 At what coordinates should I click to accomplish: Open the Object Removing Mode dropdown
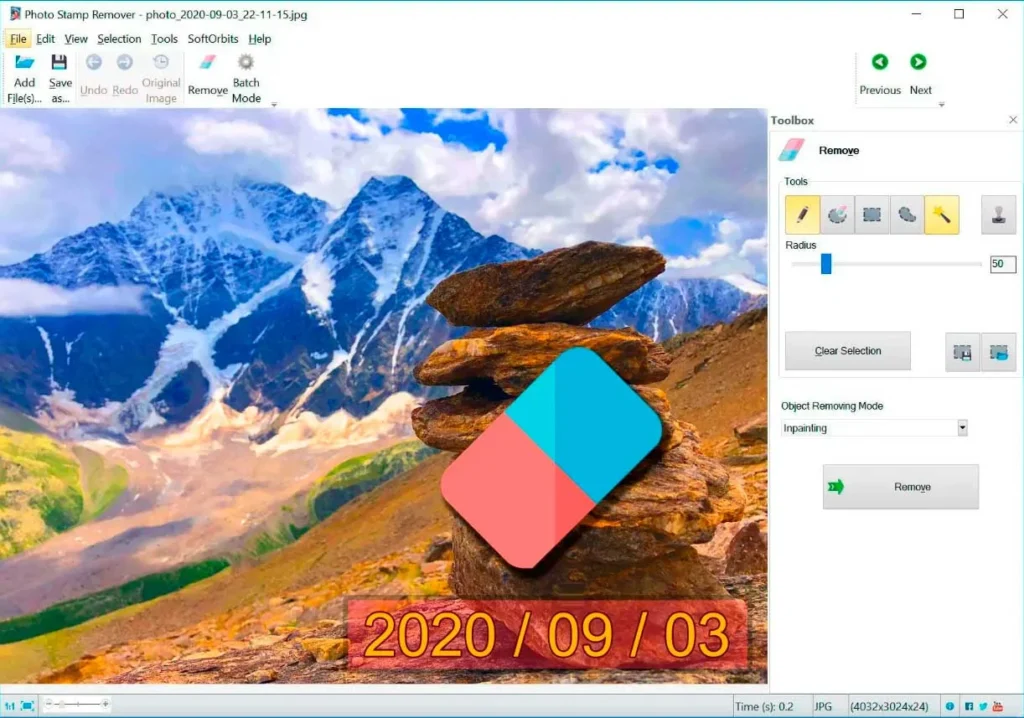(962, 428)
